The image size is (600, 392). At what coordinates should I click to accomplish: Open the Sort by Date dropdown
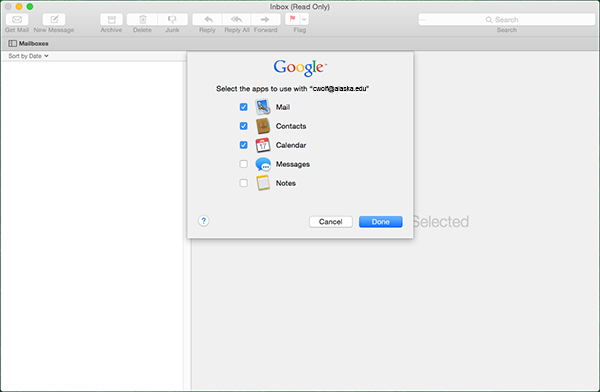[28, 56]
